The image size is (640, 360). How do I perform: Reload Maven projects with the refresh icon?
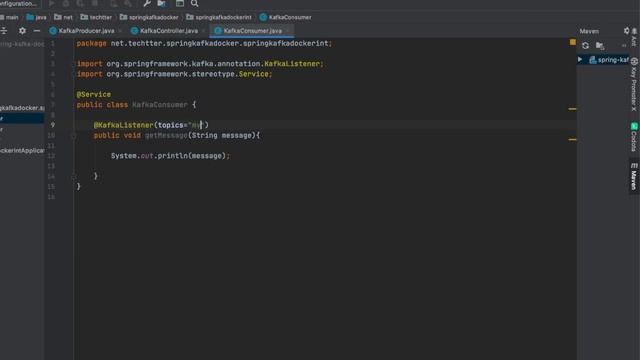pyautogui.click(x=585, y=46)
